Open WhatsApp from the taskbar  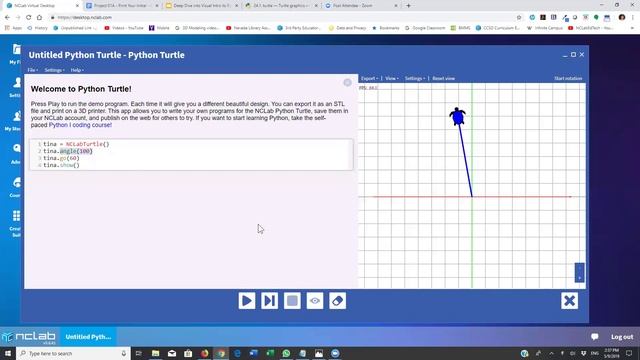286,353
